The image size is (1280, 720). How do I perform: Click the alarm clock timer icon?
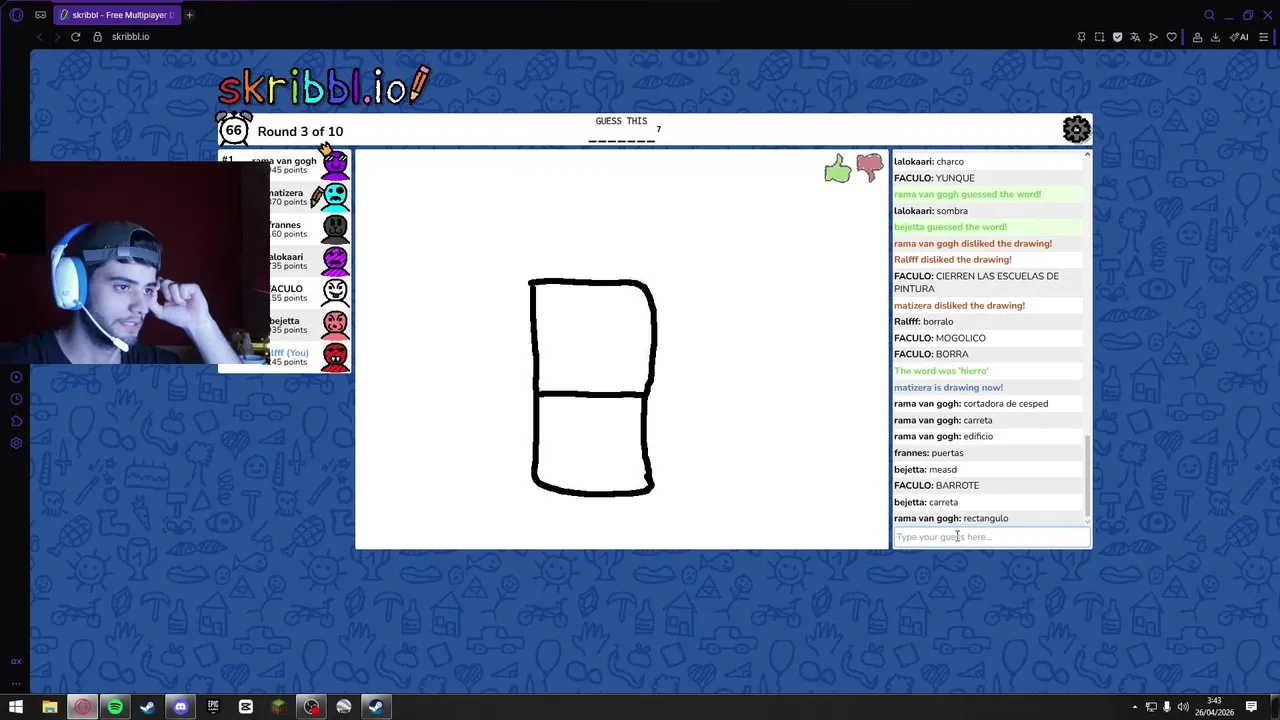pyautogui.click(x=234, y=129)
